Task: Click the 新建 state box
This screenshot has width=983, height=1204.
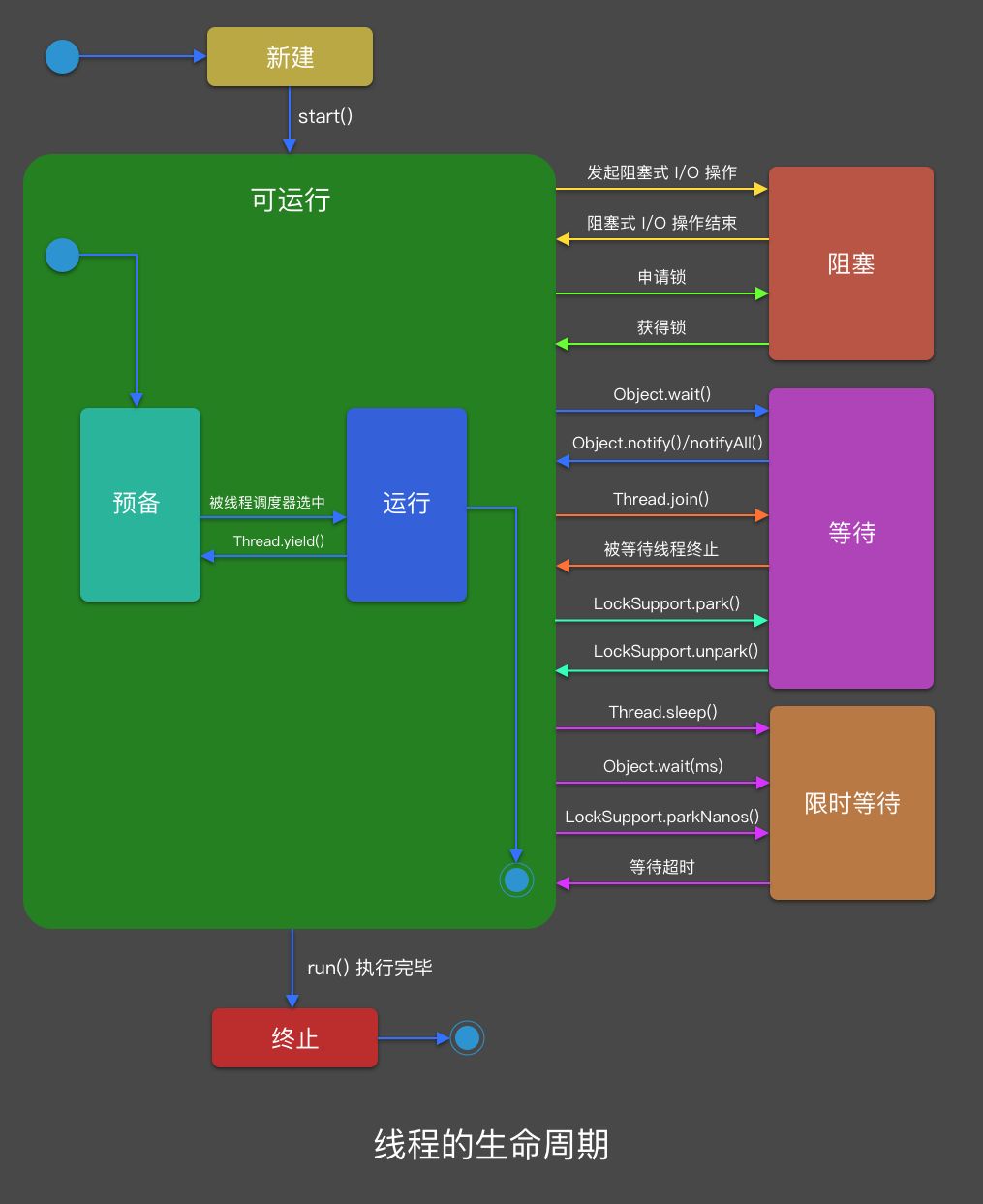Action: (288, 56)
